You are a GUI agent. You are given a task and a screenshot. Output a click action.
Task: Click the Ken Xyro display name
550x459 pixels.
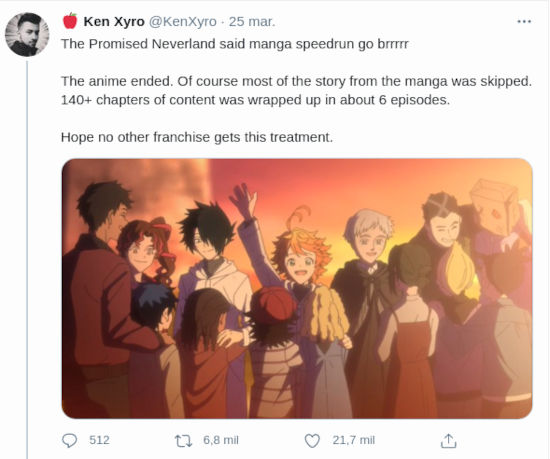114,22
